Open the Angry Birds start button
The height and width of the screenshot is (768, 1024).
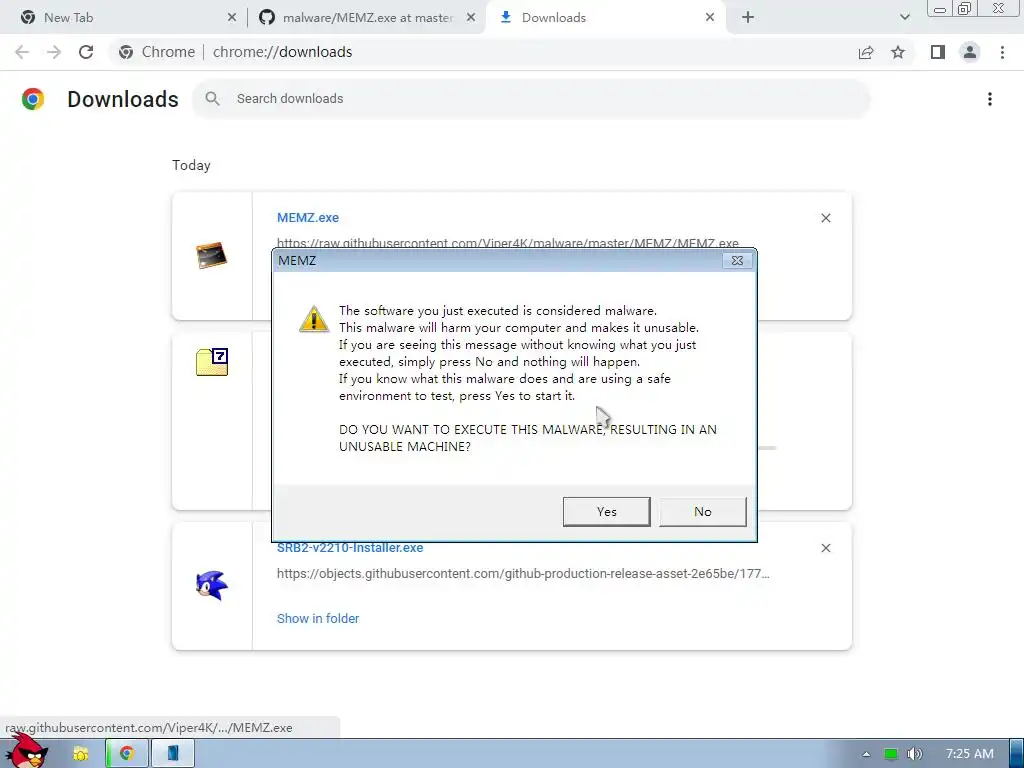point(27,751)
